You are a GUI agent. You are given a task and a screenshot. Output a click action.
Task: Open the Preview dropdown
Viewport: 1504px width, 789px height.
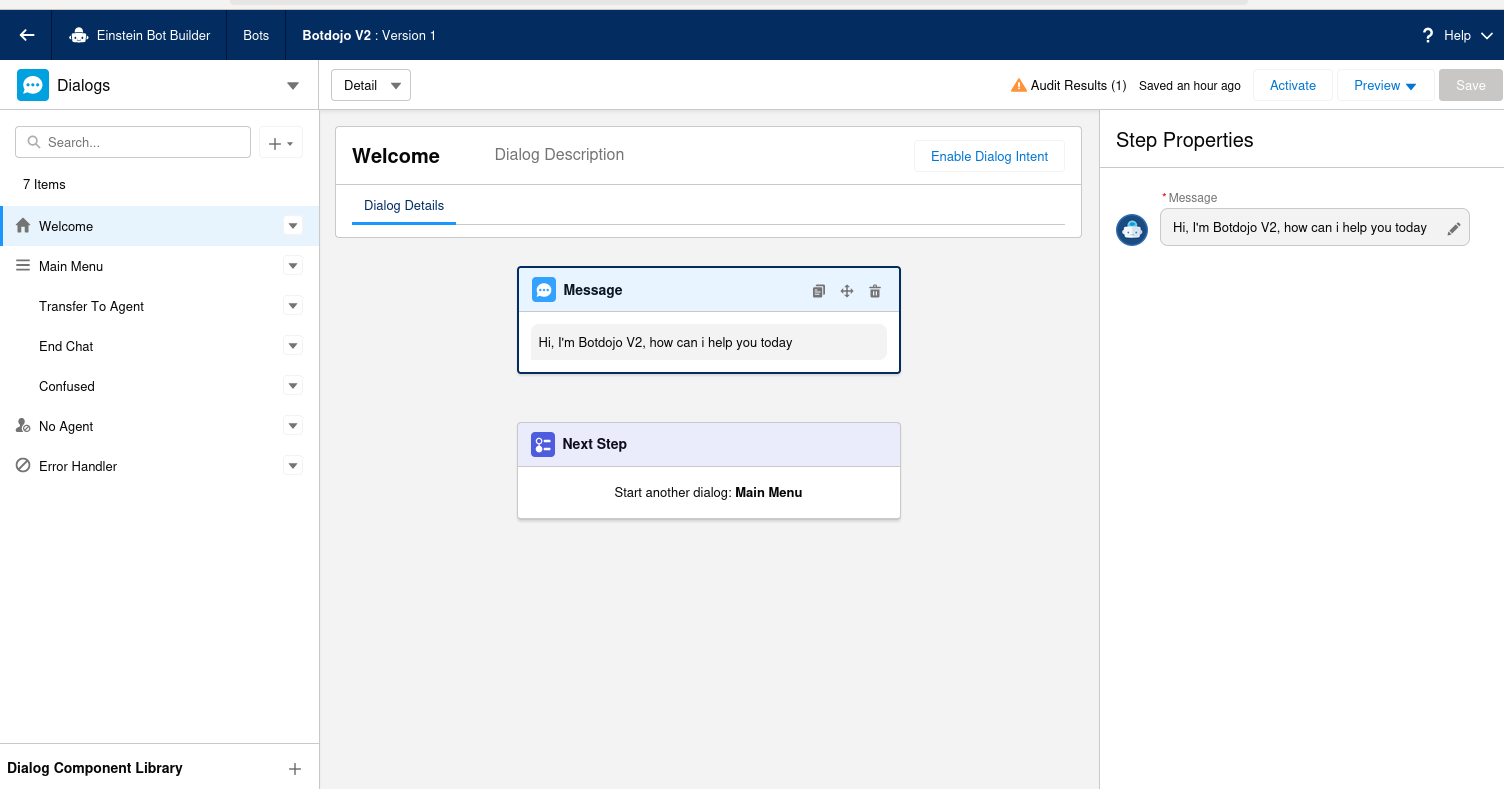click(x=1385, y=85)
